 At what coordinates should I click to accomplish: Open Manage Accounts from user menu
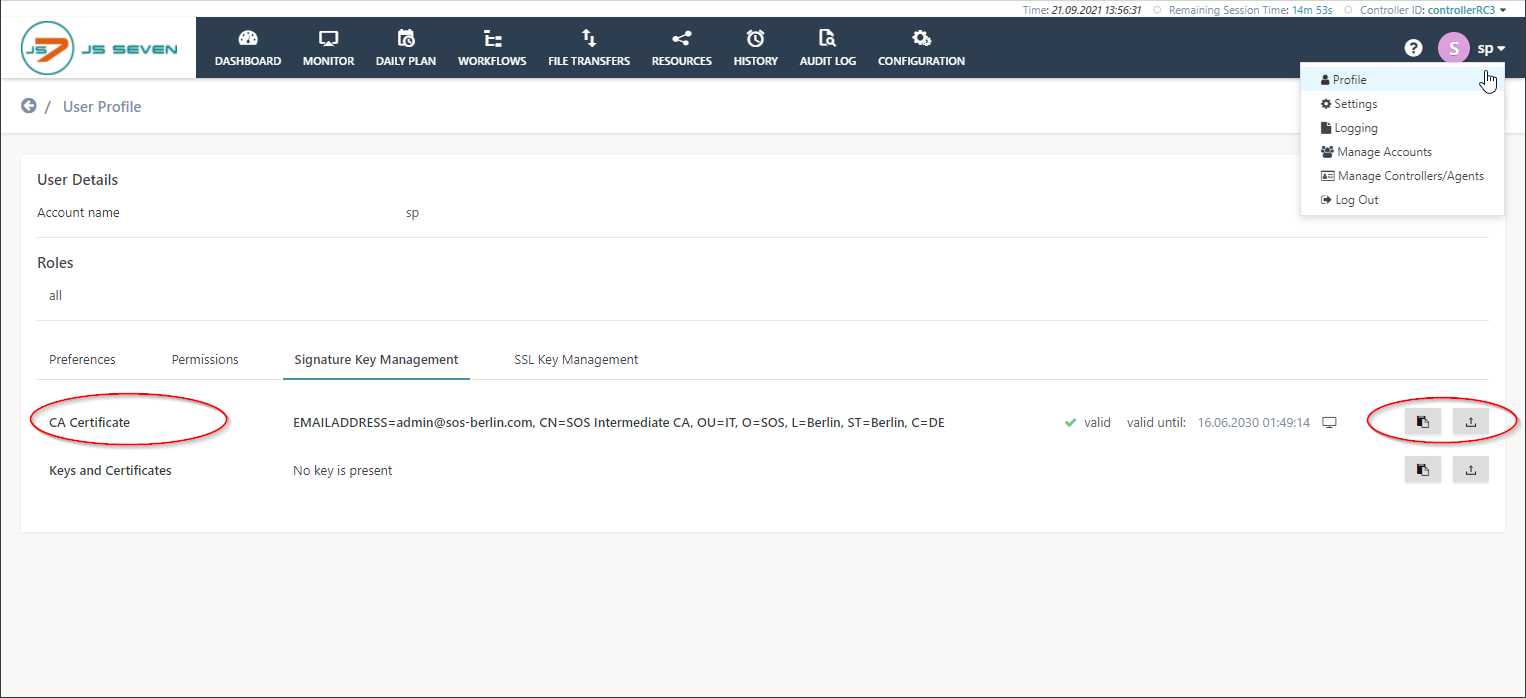pyautogui.click(x=1402, y=151)
